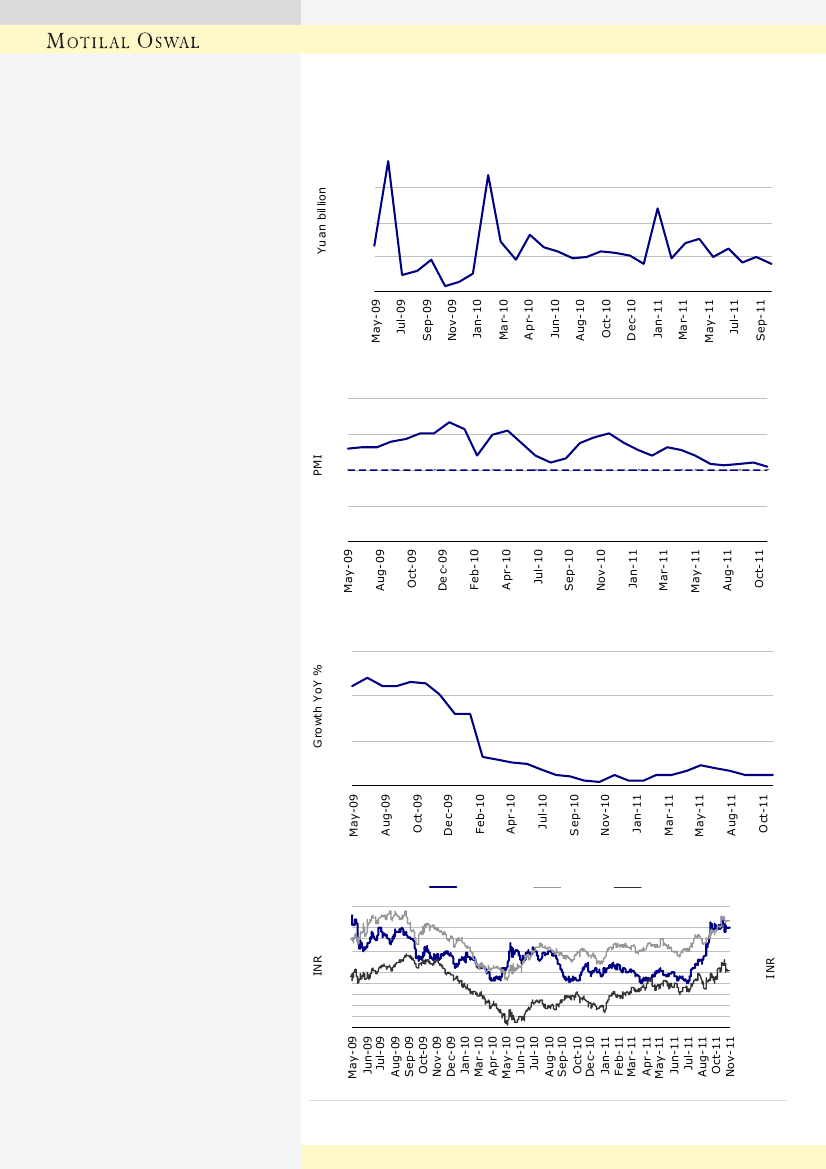Screen dimensions: 826x1169
Task: Click the left 'INR' axis label
Action: coord(319,966)
